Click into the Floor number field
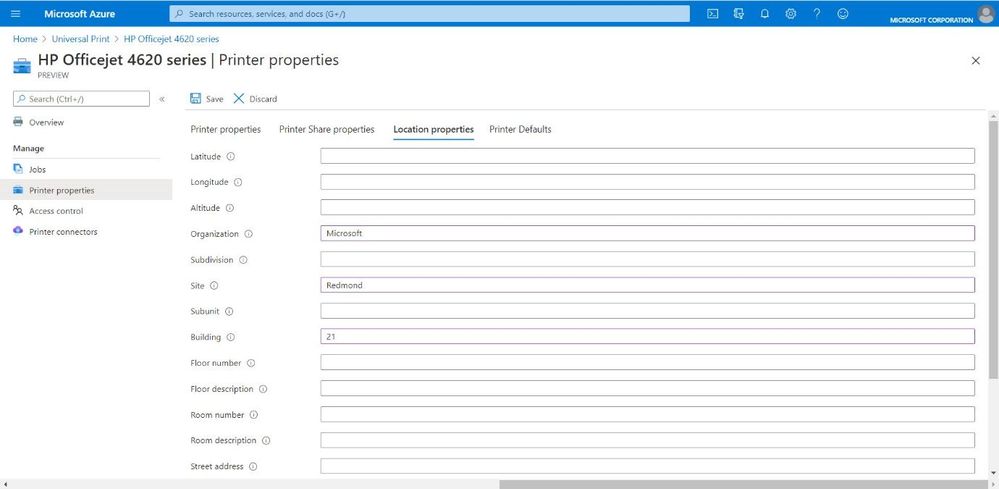The height and width of the screenshot is (489, 999). [x=647, y=363]
